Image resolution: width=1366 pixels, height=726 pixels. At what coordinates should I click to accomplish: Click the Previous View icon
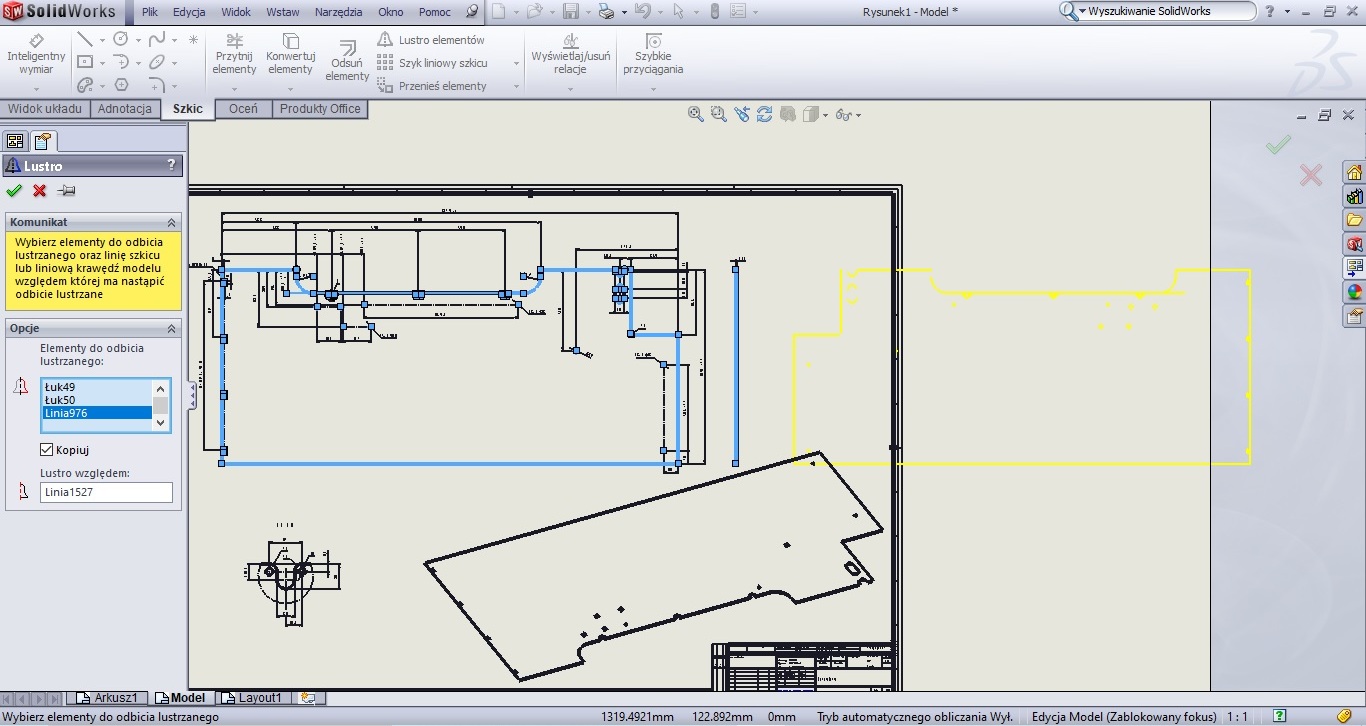point(741,114)
